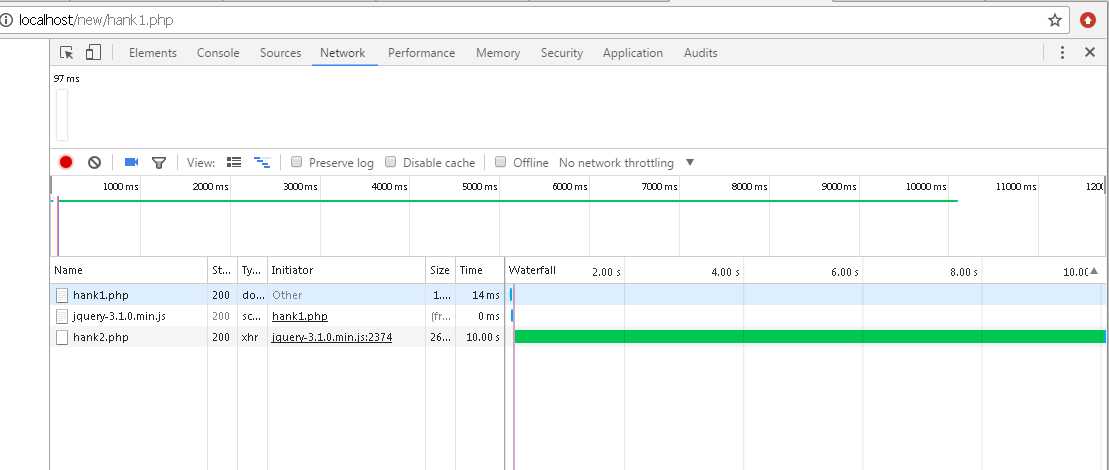Click the green hank2.php waterfall bar
This screenshot has width=1109, height=470.
tap(810, 337)
